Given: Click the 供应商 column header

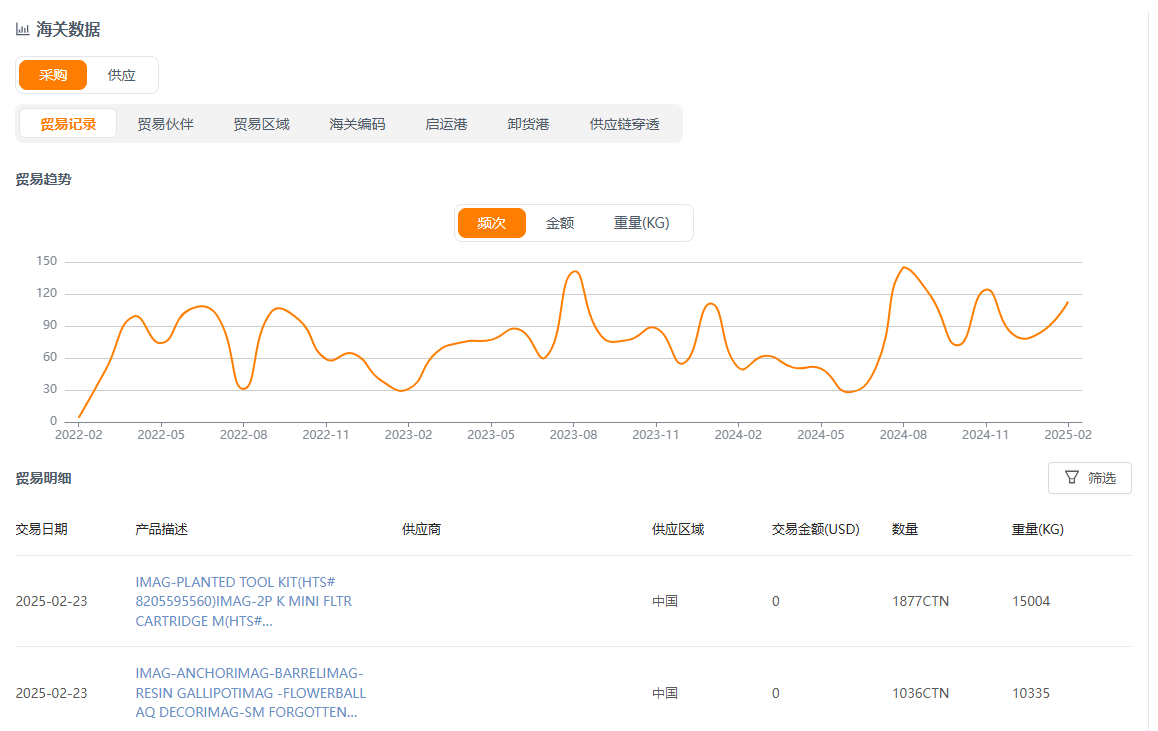Looking at the screenshot, I should pos(421,529).
